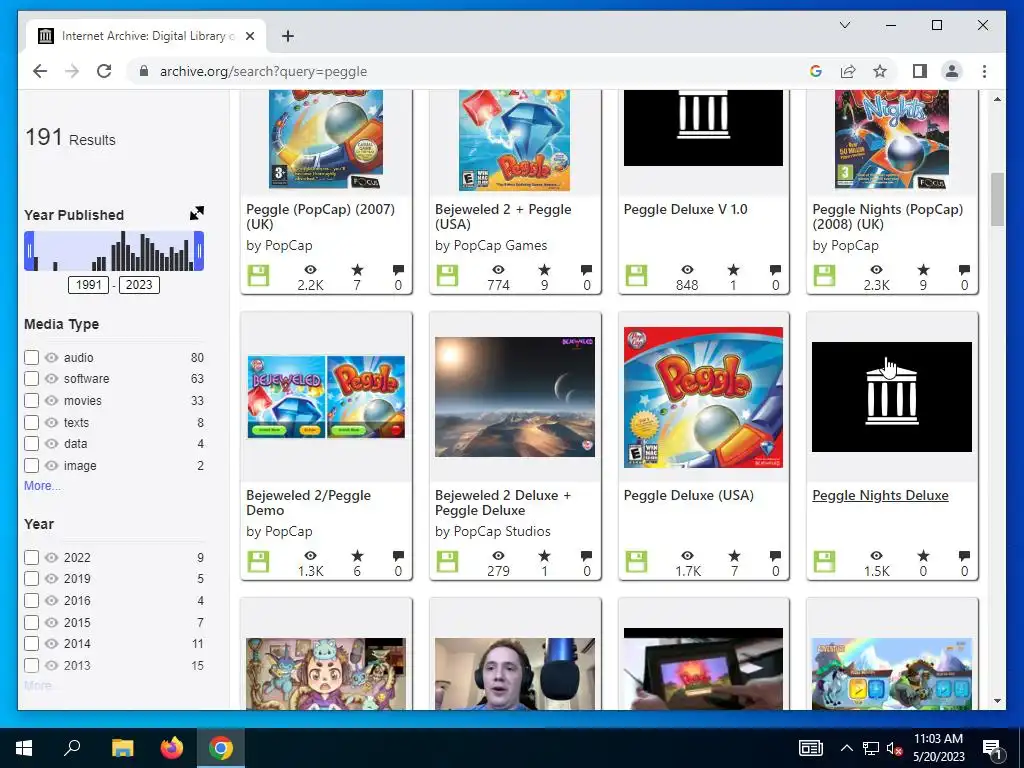Click the left handle of year range slider
Screen dimensions: 1024x768
click(29, 251)
